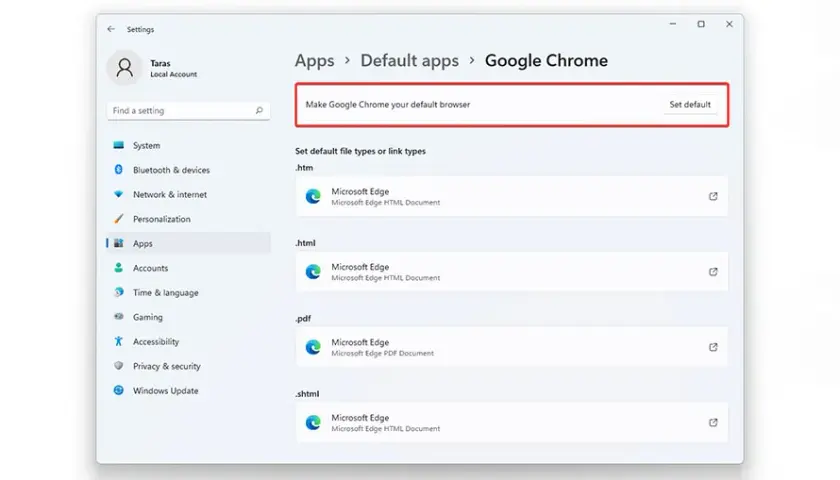Click the external link icon for .html
The height and width of the screenshot is (480, 840).
713,272
